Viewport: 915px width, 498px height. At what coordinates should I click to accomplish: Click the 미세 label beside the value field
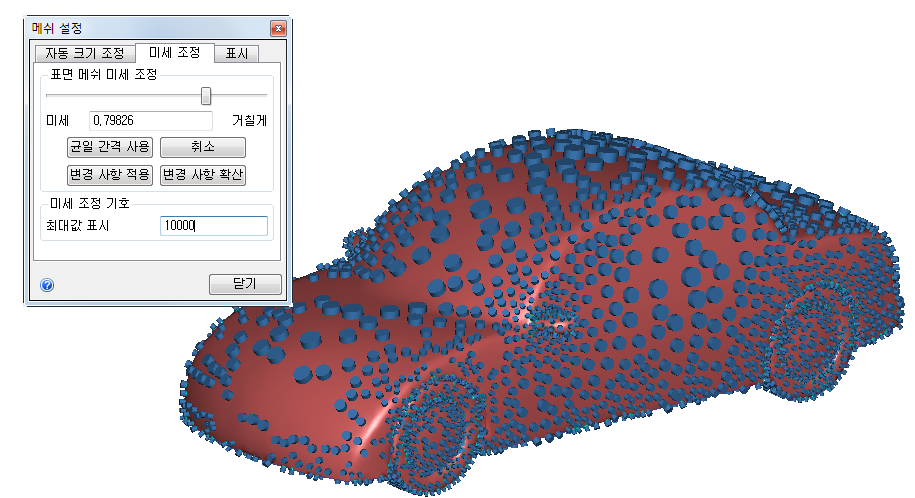coord(57,121)
